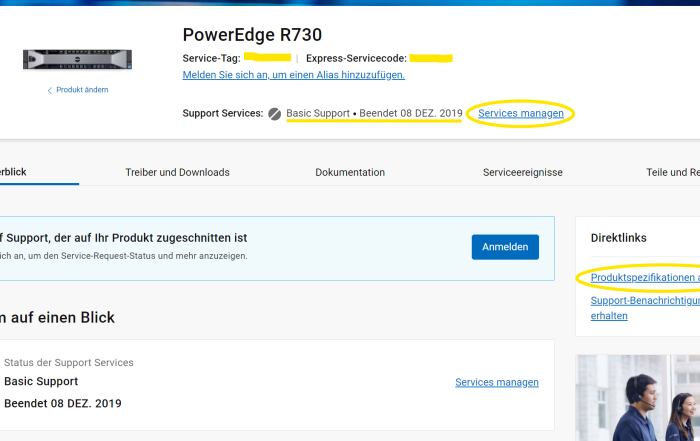Switch to the Treiber und Downloads tab

click(177, 172)
